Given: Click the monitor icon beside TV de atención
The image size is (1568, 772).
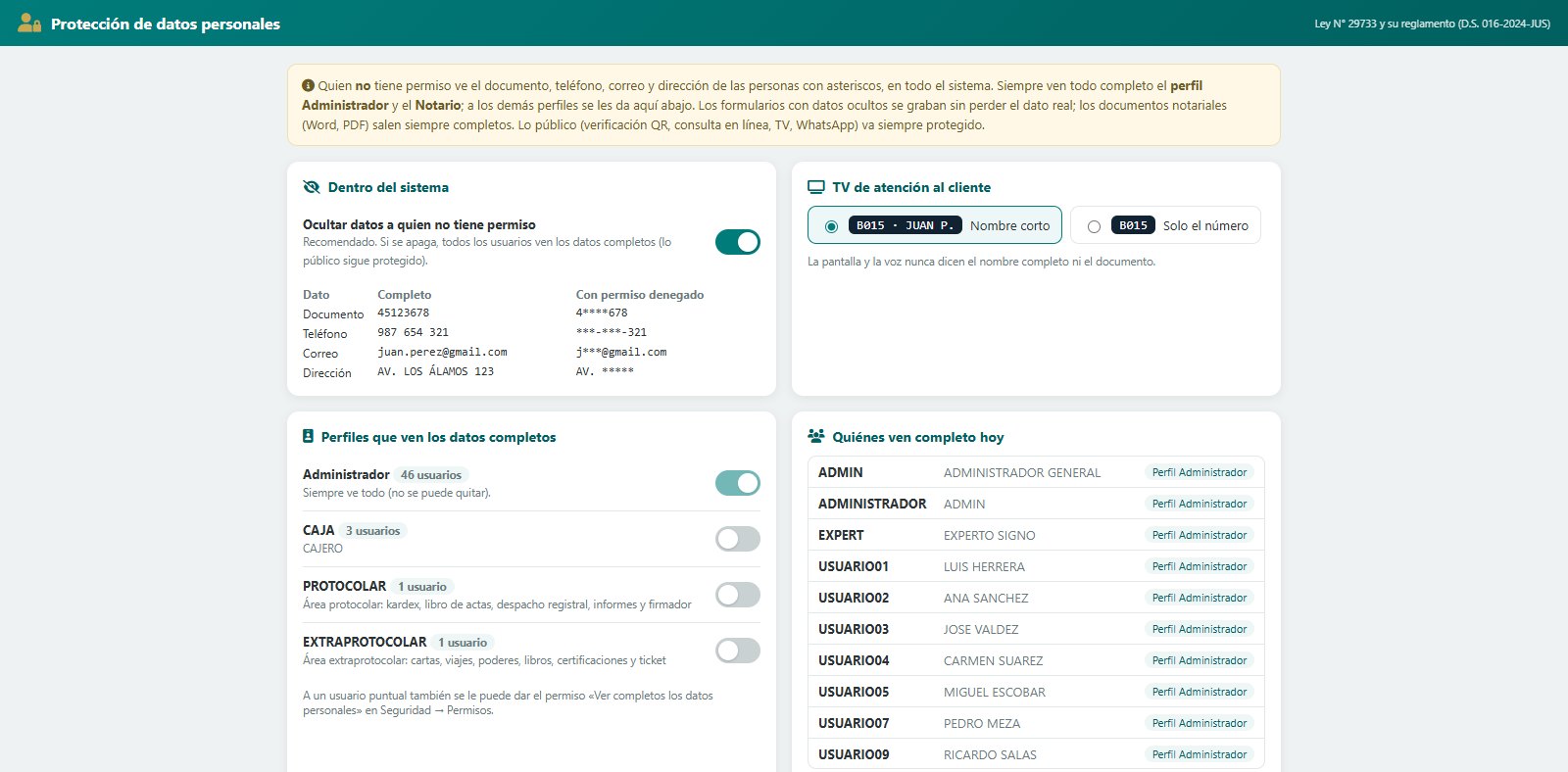Looking at the screenshot, I should point(816,187).
